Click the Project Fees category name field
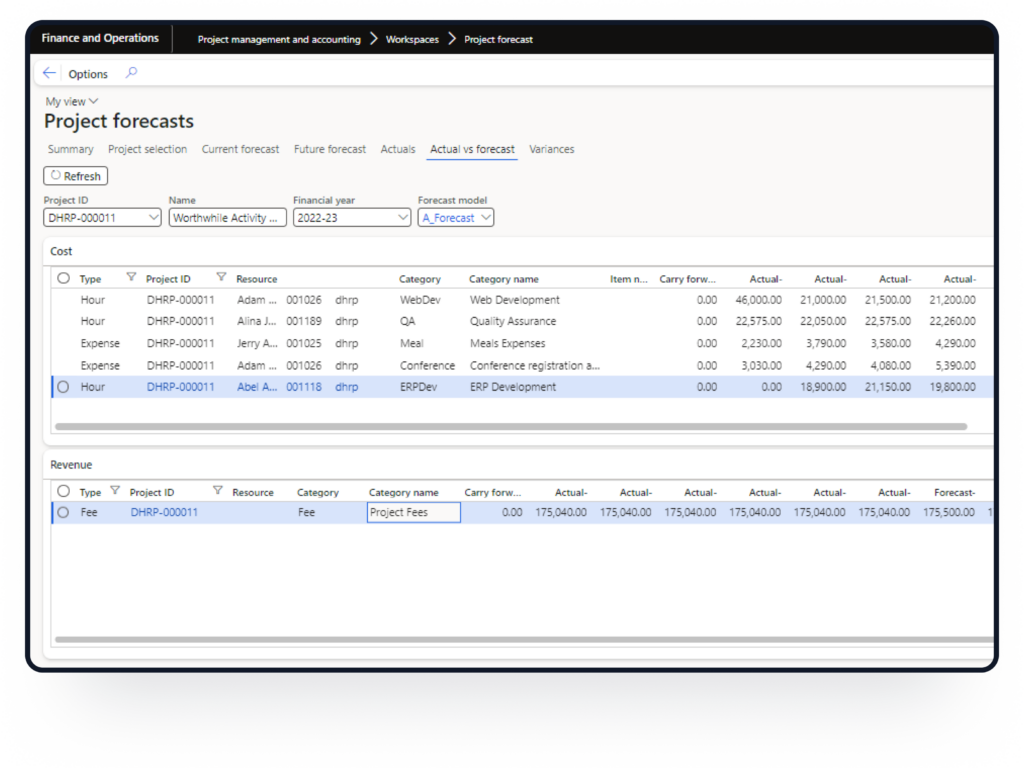Viewport: 1024px width, 768px height. point(413,513)
